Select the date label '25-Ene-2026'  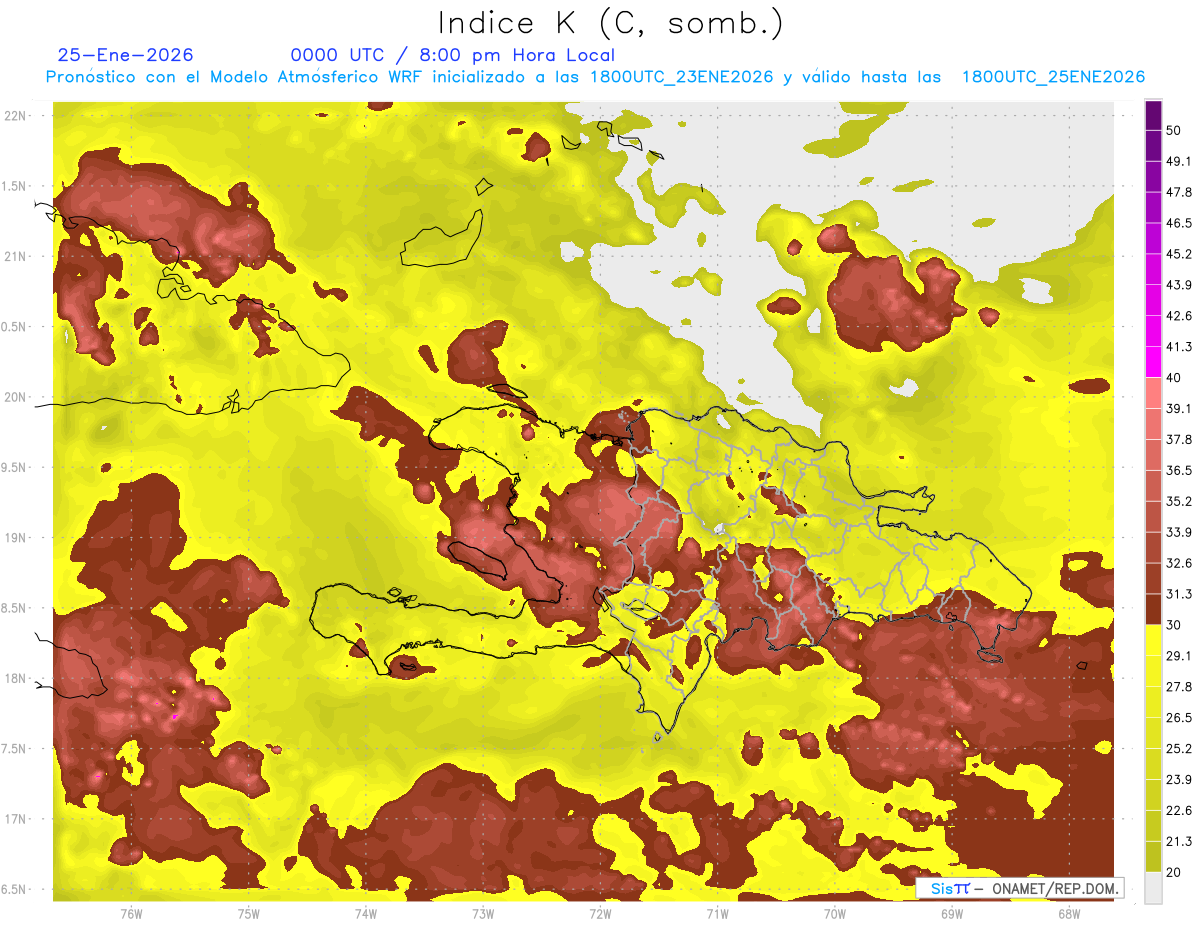coord(126,55)
